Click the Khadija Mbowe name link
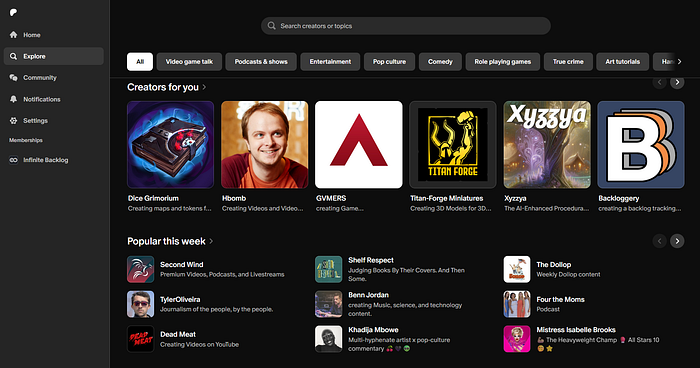 373,330
